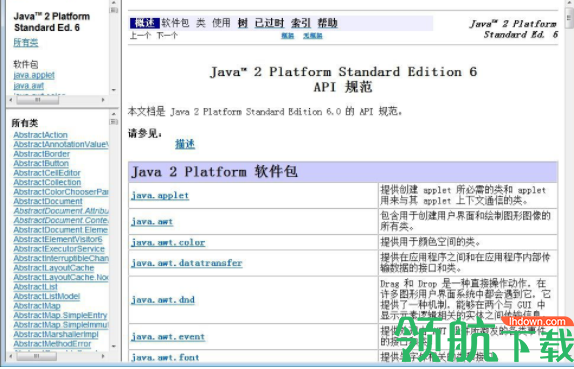Open the java.awt package in the table
The width and height of the screenshot is (574, 369).
tap(152, 221)
